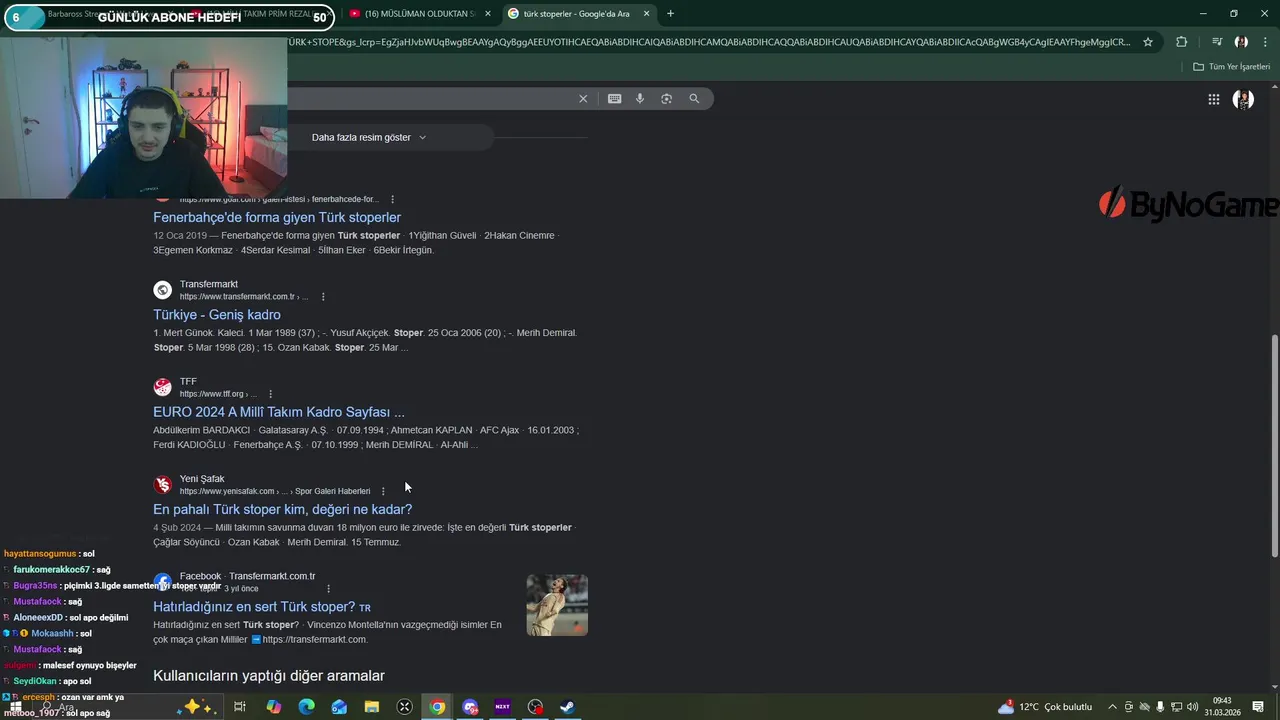Open more options for Goal.com result

point(392,199)
